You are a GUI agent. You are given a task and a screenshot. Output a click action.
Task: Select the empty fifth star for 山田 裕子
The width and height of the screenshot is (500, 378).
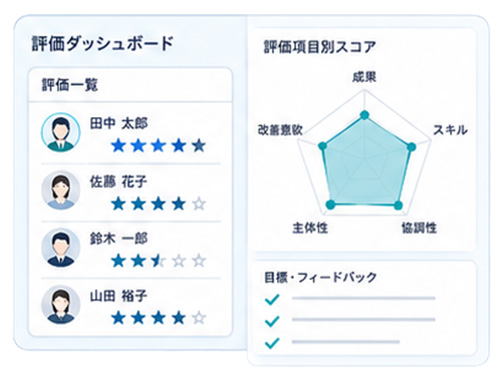(199, 318)
